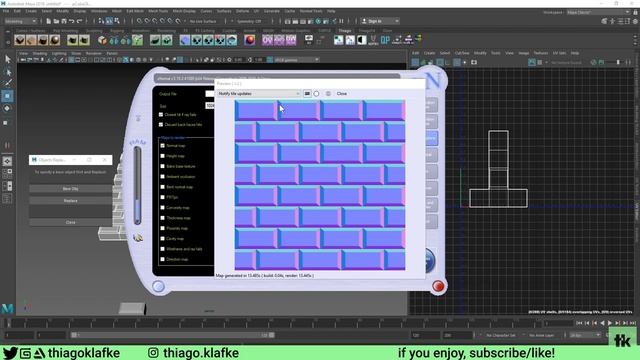Open the Mesh Tools menu
The image size is (640, 360).
coord(158,11)
